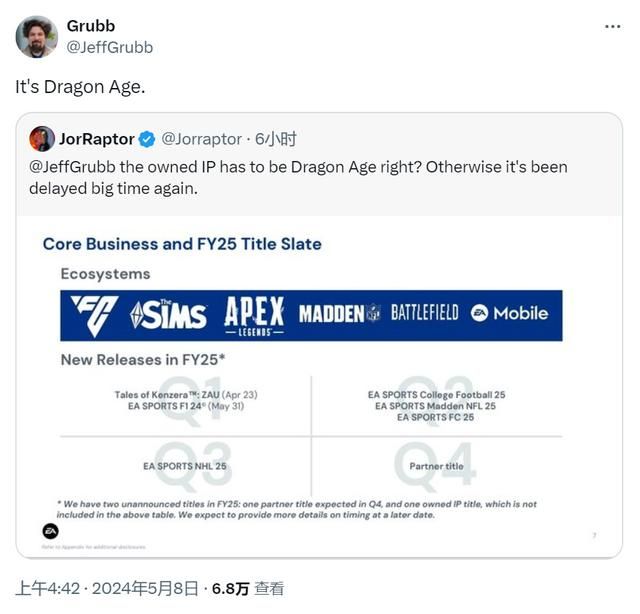Screen dimensions: 640x614
Task: Click Grubb's profile avatar photo
Action: pos(37,36)
